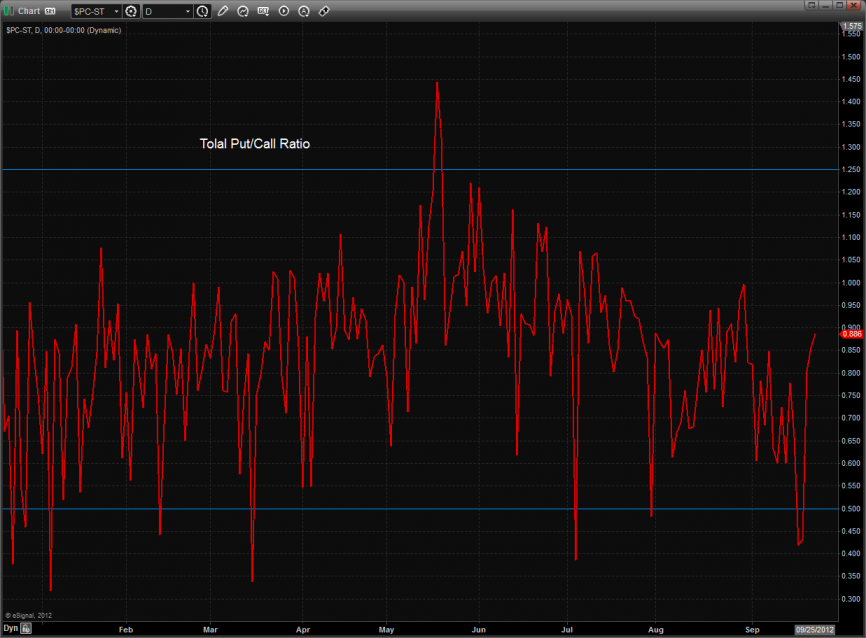This screenshot has height=638, width=866.
Task: Click the $PC-ST symbol input field
Action: 90,11
